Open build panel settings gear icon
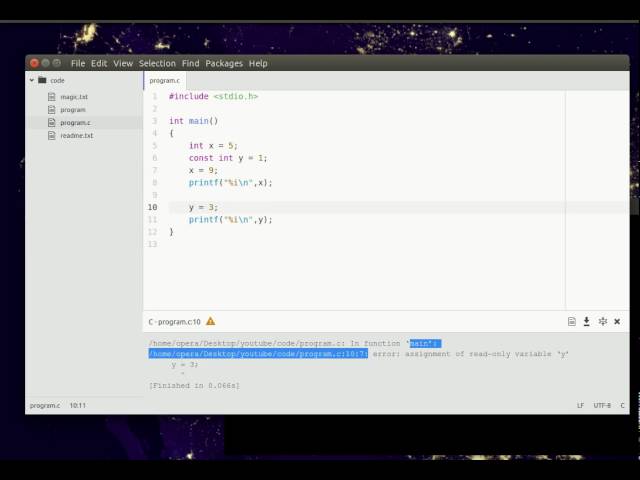 click(602, 322)
